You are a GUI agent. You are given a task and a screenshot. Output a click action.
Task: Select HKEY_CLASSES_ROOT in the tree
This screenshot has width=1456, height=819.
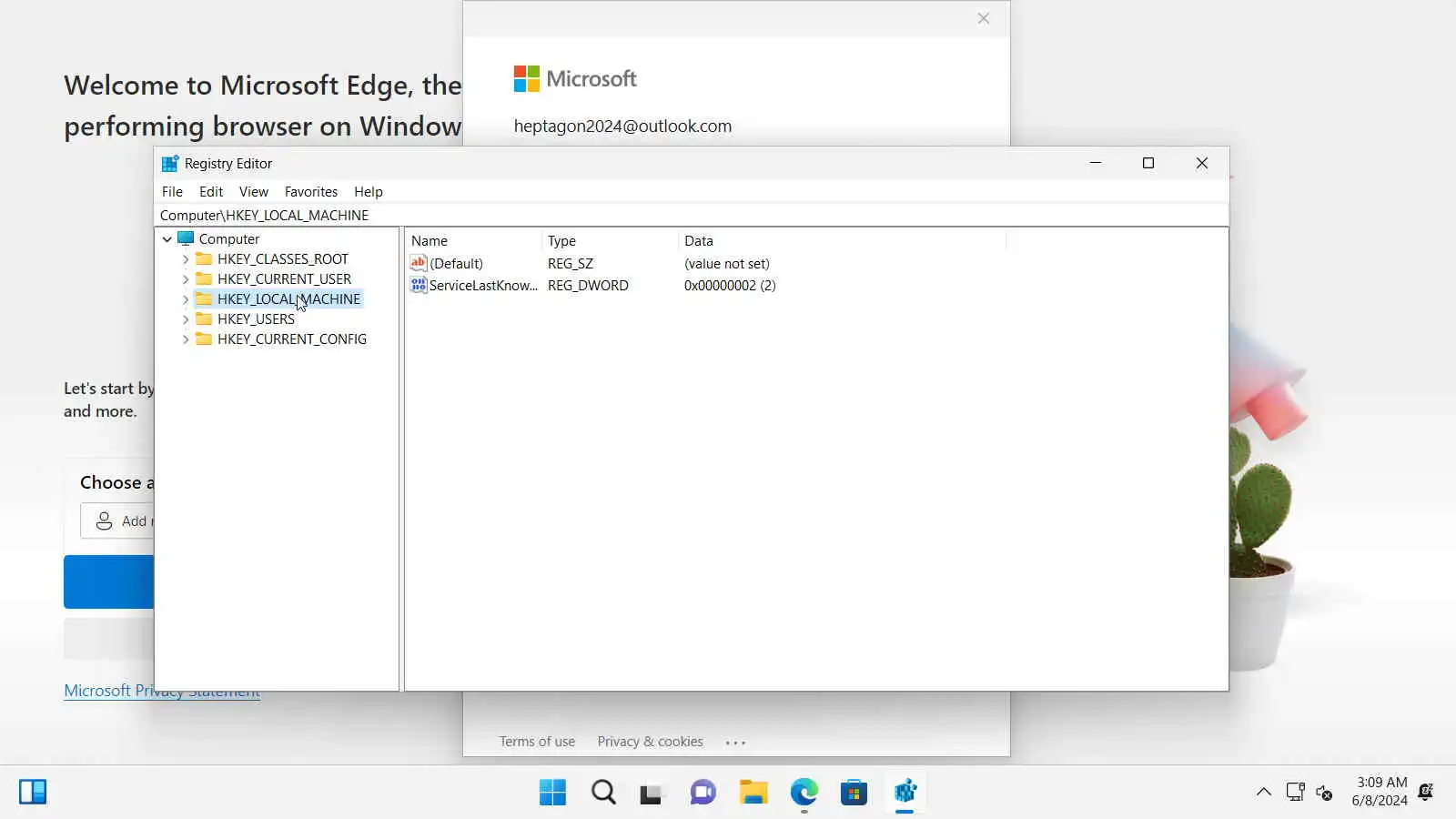click(283, 259)
